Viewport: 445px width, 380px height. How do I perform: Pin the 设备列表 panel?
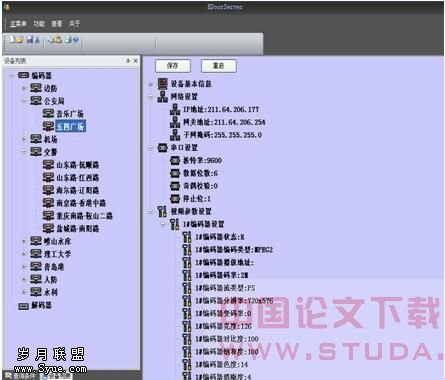pos(128,61)
